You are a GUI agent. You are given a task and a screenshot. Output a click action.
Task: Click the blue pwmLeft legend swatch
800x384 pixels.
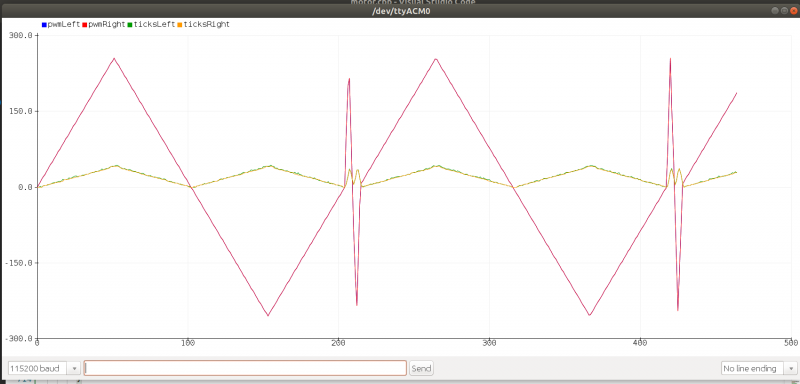tap(44, 24)
